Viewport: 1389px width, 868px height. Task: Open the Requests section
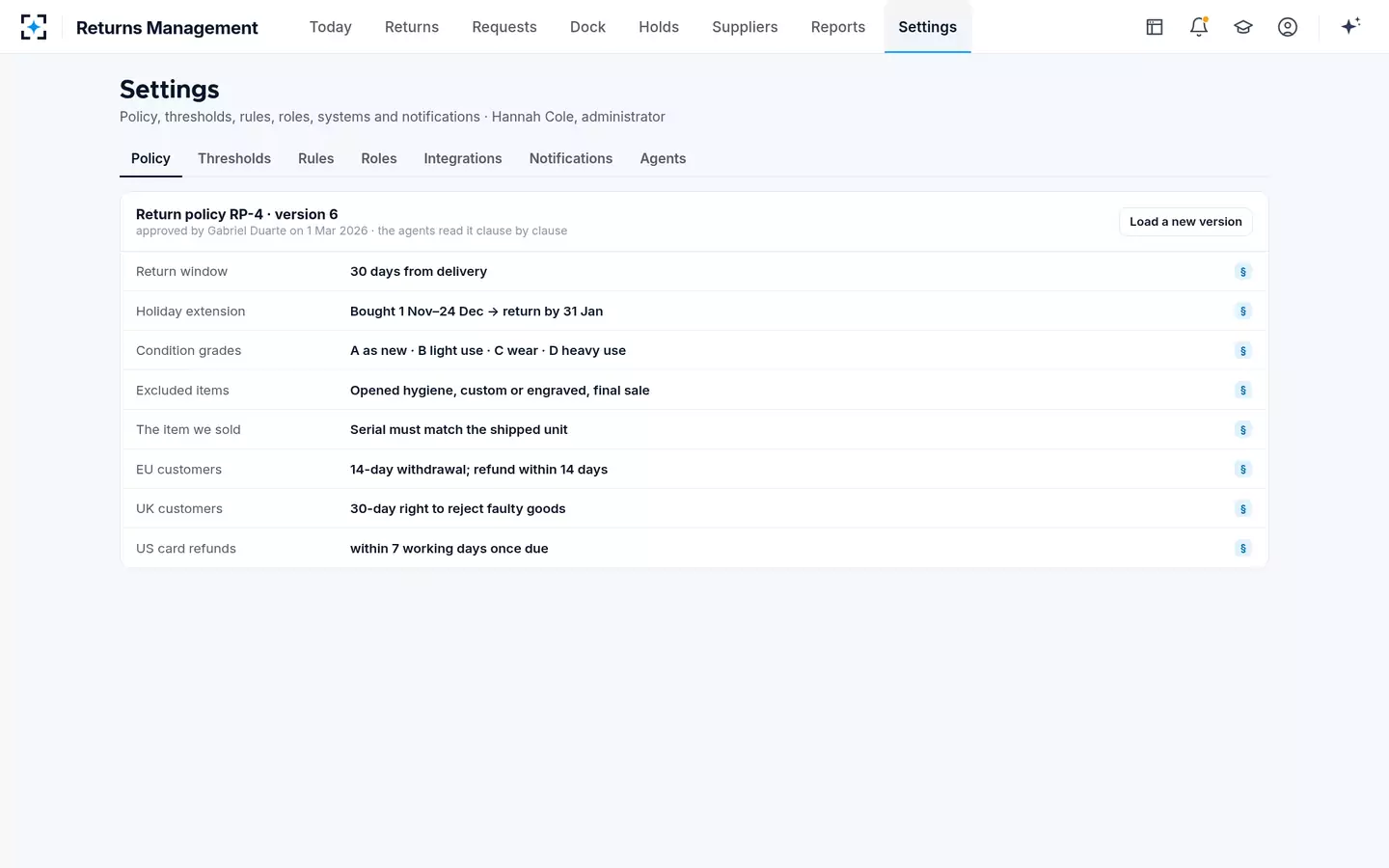[x=504, y=27]
